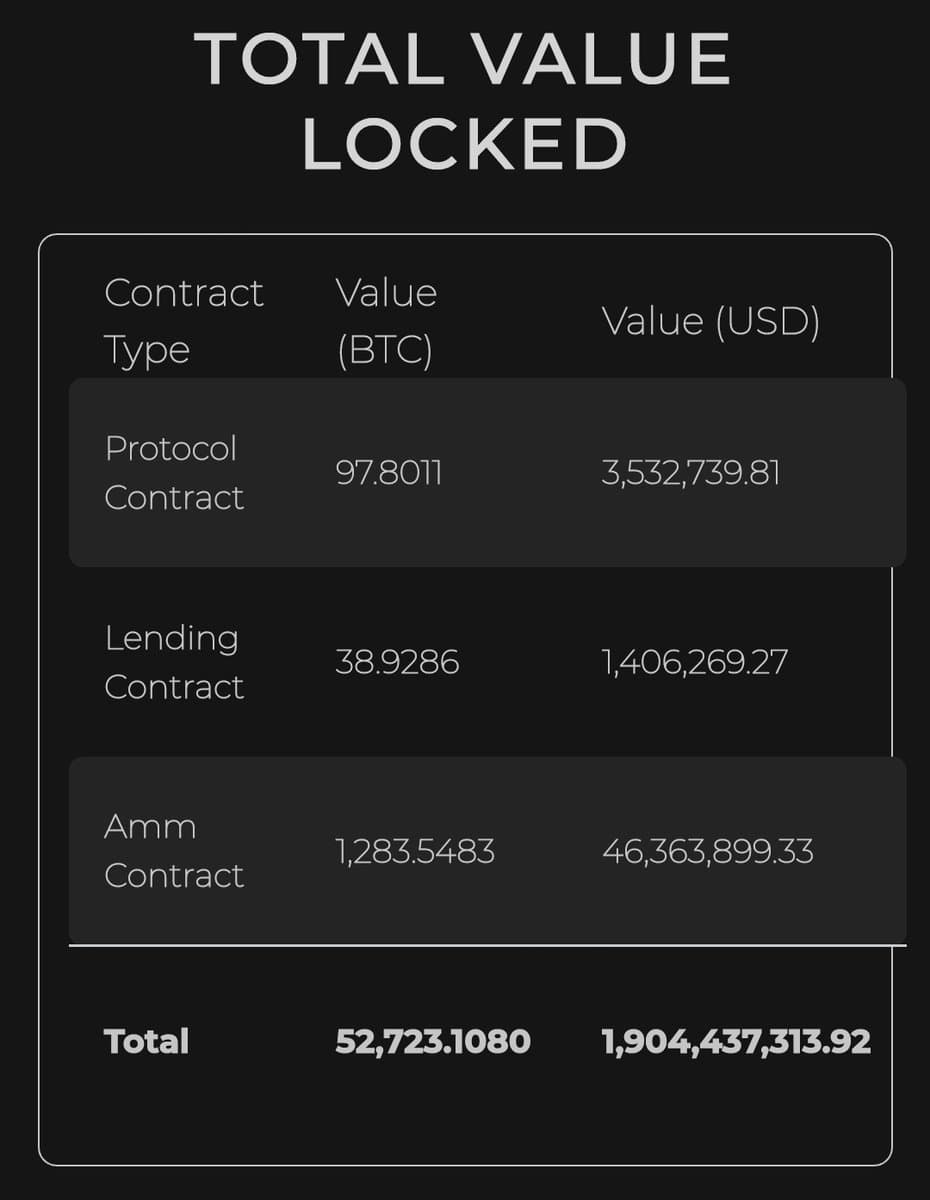Click the word TOTAL in the heading
The height and width of the screenshot is (1200, 930).
coord(320,60)
